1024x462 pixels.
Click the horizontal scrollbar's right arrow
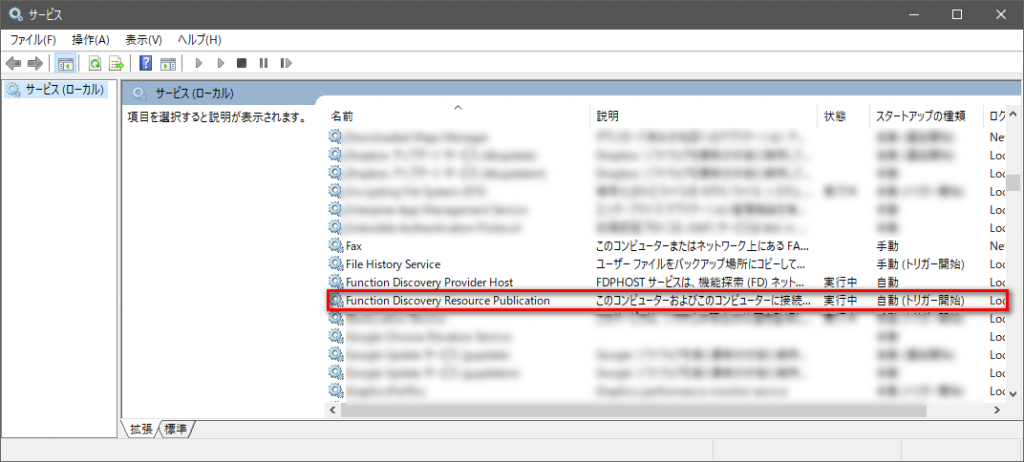[996, 410]
